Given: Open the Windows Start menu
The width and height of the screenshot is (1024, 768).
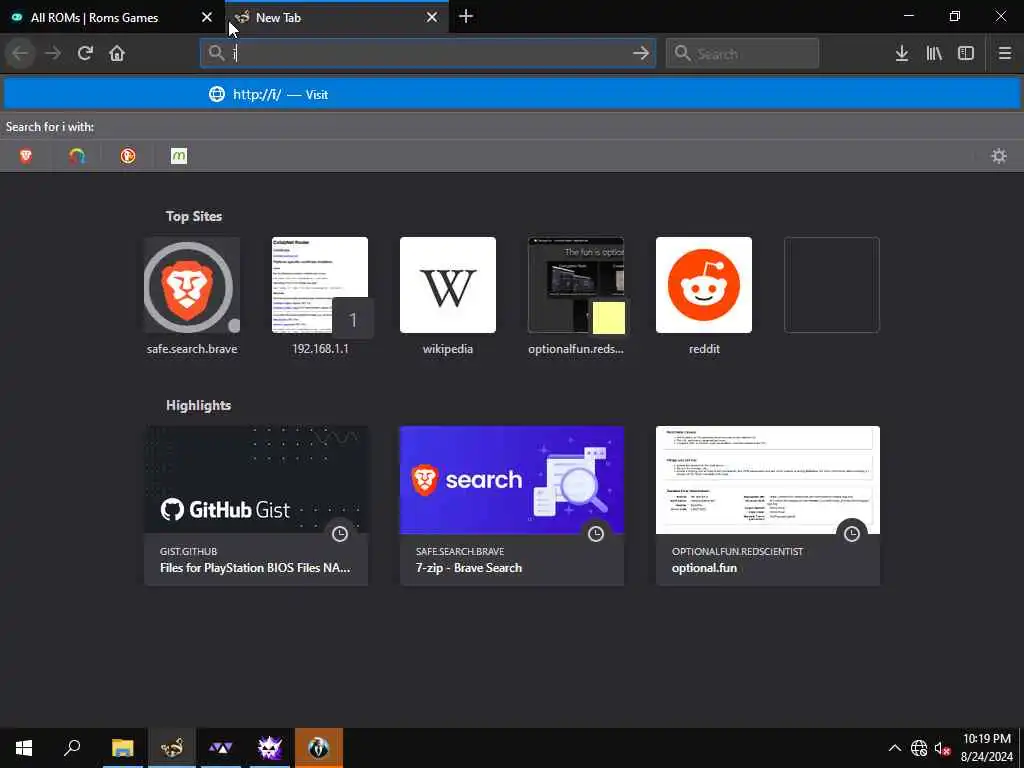Looking at the screenshot, I should [24, 748].
